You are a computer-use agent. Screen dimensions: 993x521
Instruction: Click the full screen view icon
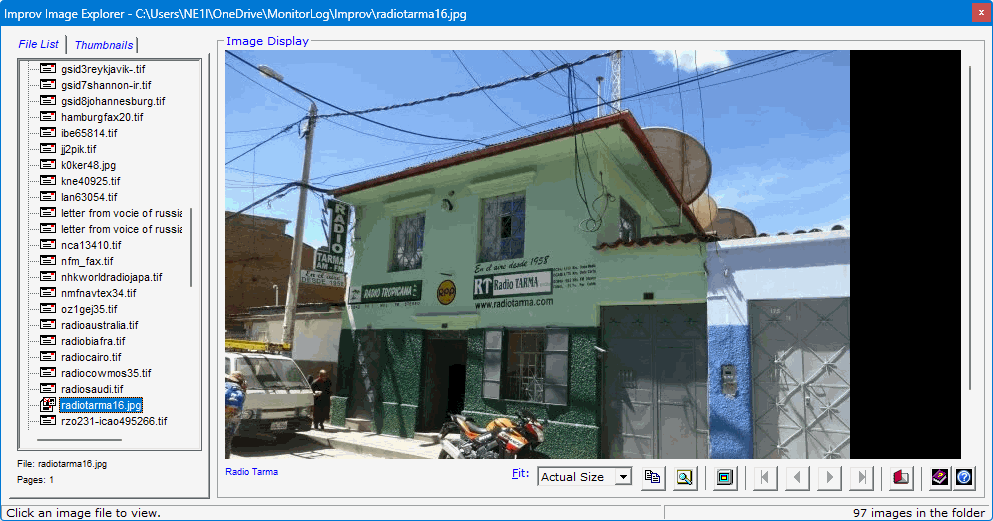[725, 477]
